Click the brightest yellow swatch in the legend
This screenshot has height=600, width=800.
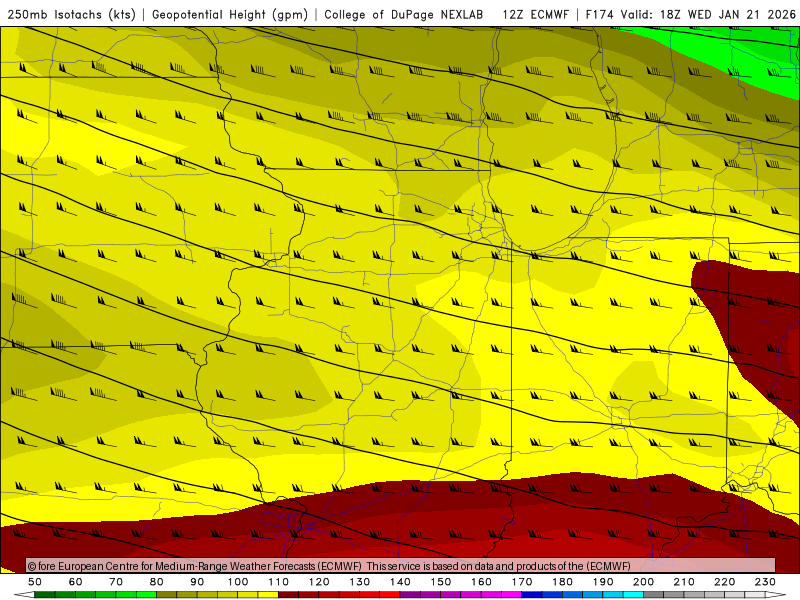tap(268, 595)
